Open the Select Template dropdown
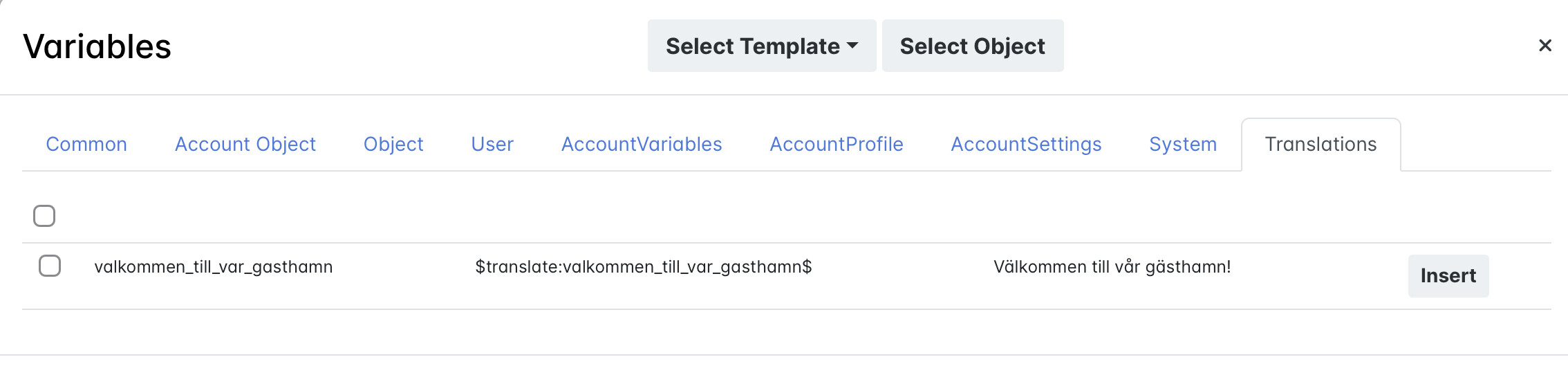 761,46
